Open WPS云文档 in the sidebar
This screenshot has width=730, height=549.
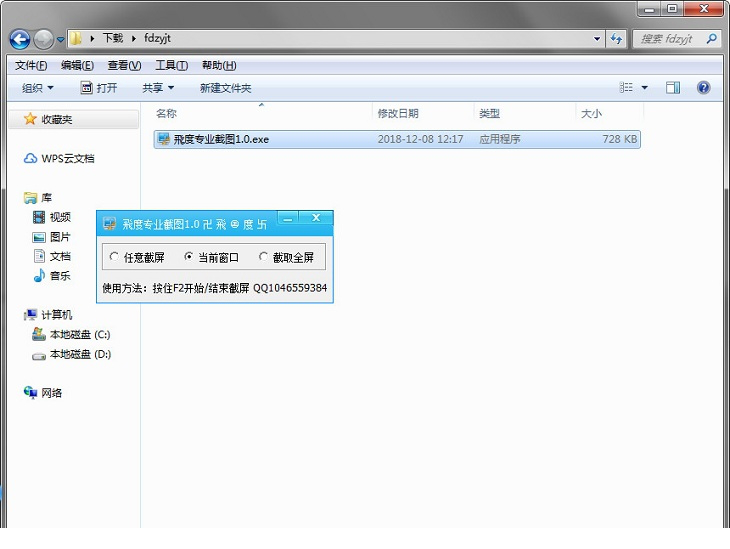click(68, 159)
